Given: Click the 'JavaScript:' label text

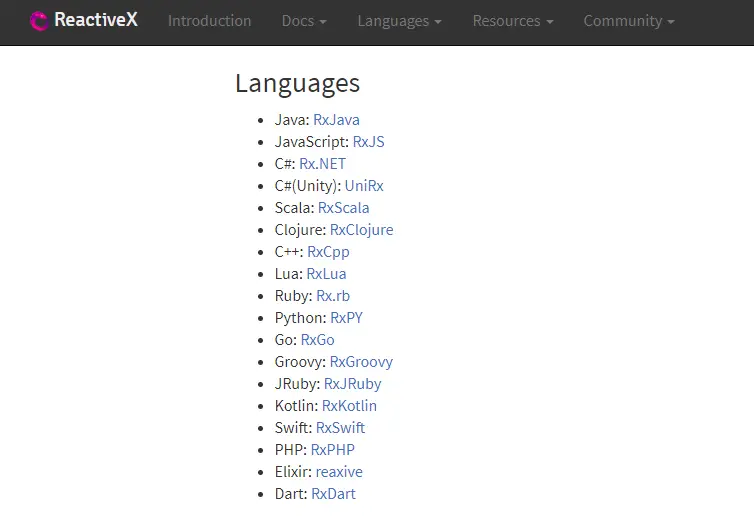Looking at the screenshot, I should (x=312, y=142).
